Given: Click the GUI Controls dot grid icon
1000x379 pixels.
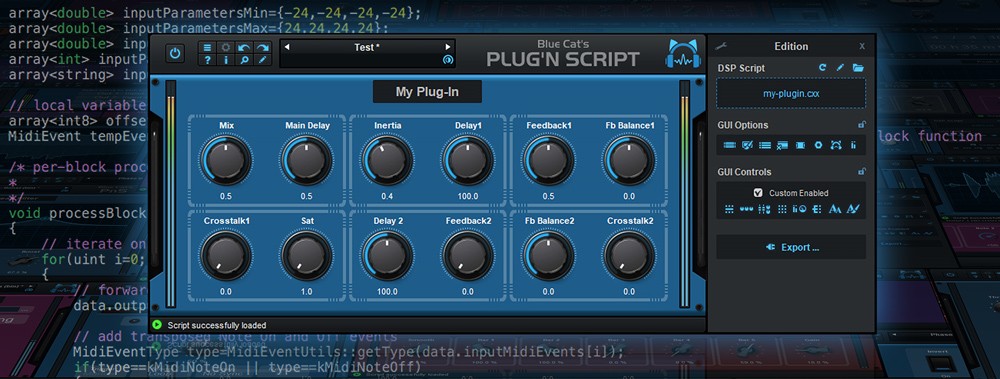Looking at the screenshot, I should (783, 209).
